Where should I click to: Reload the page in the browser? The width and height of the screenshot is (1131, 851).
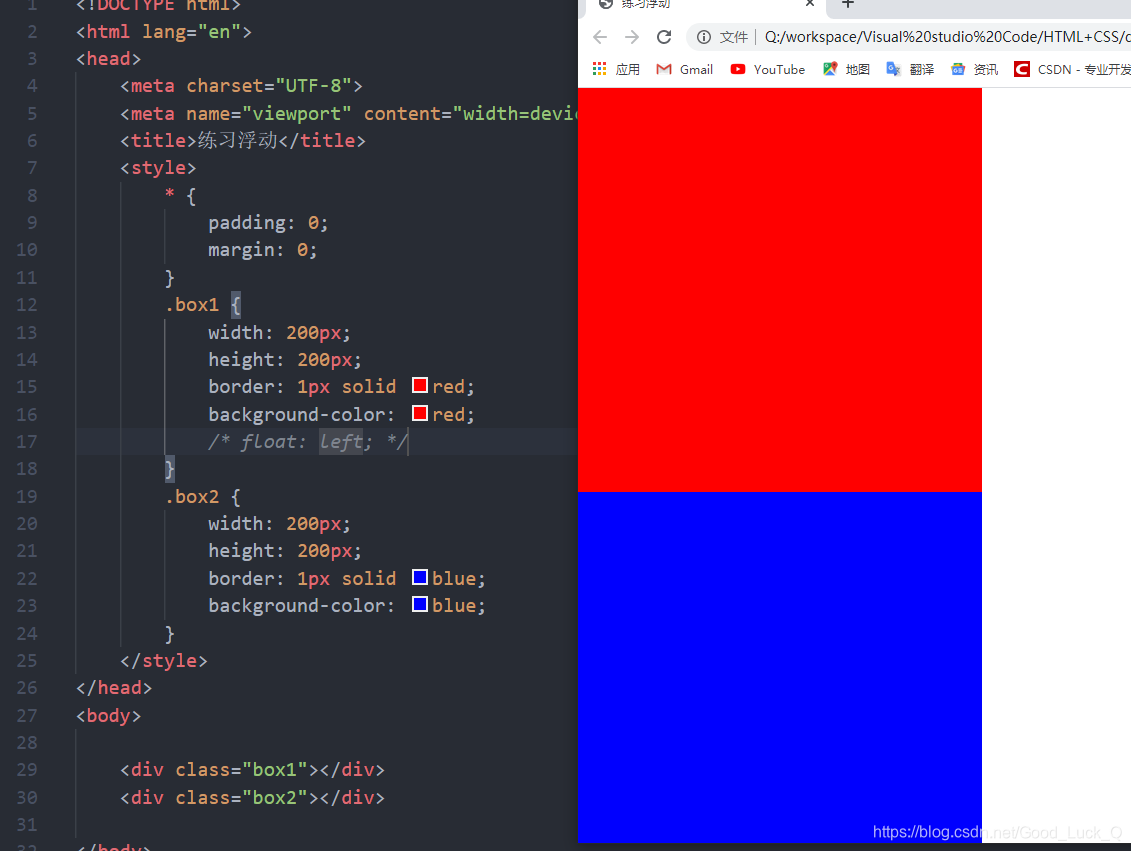[x=664, y=37]
